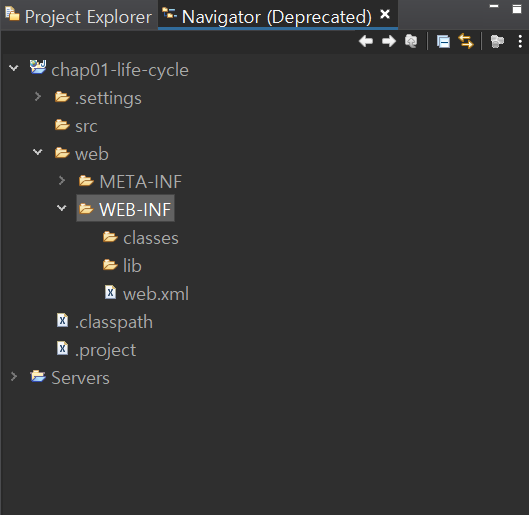Click the .classpath file icon

(62, 320)
